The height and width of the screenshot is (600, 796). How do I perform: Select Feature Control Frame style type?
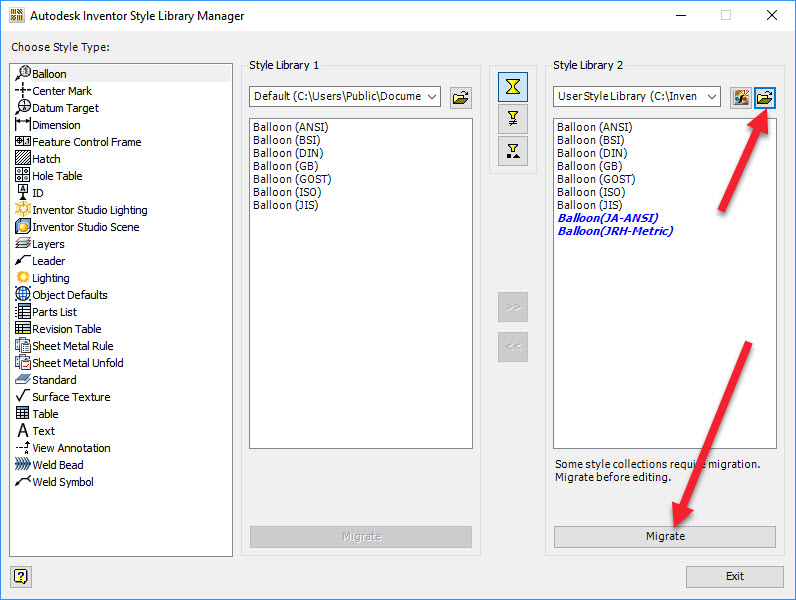click(x=78, y=142)
